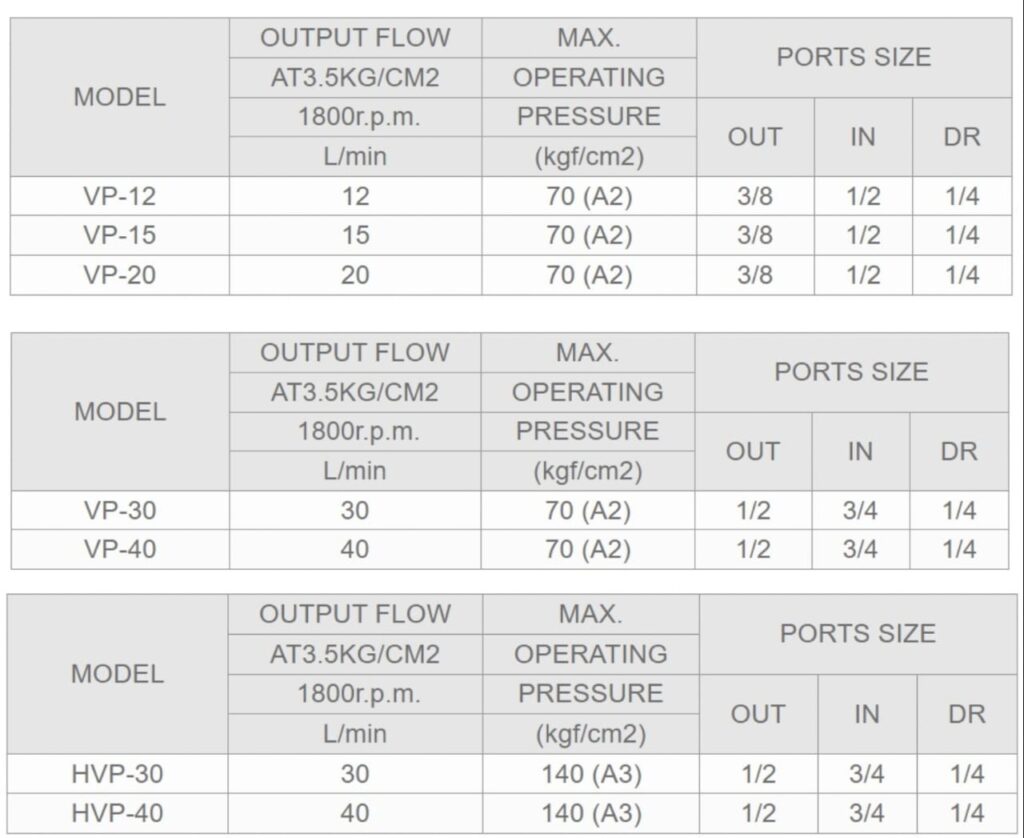1024x838 pixels.
Task: Select the IN column header in first table
Action: 863,137
